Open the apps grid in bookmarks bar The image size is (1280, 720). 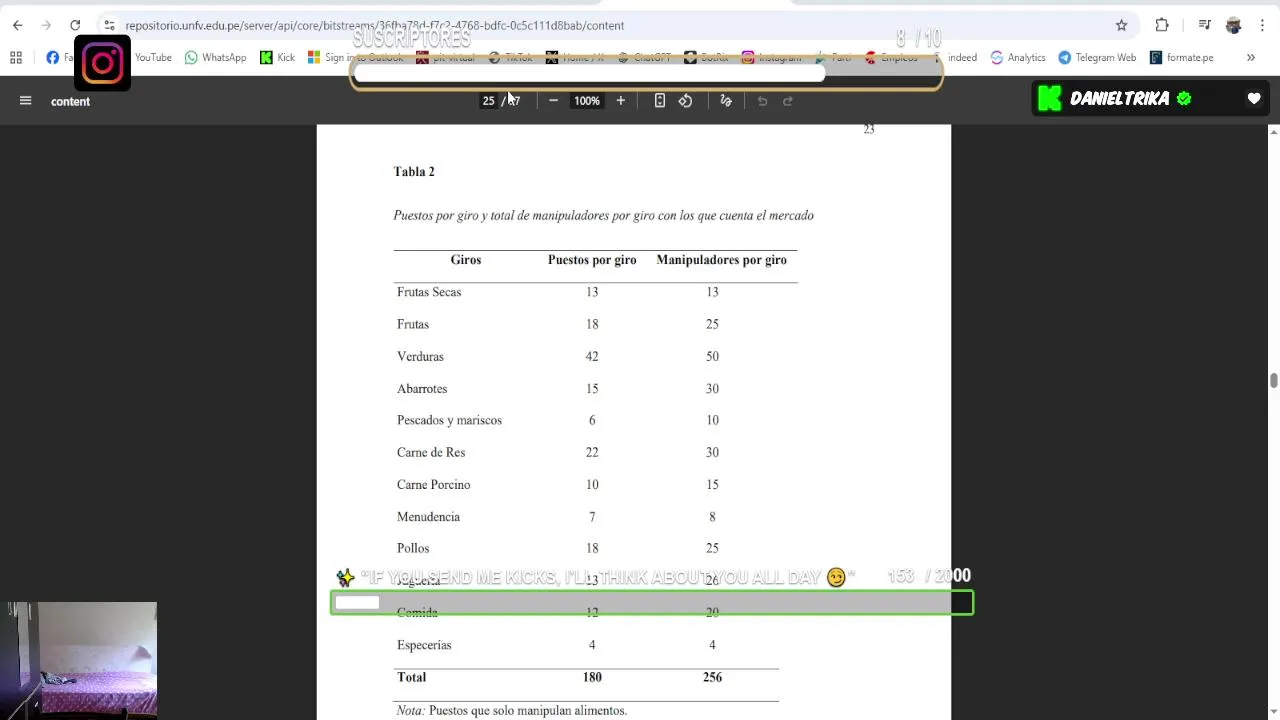click(x=16, y=57)
